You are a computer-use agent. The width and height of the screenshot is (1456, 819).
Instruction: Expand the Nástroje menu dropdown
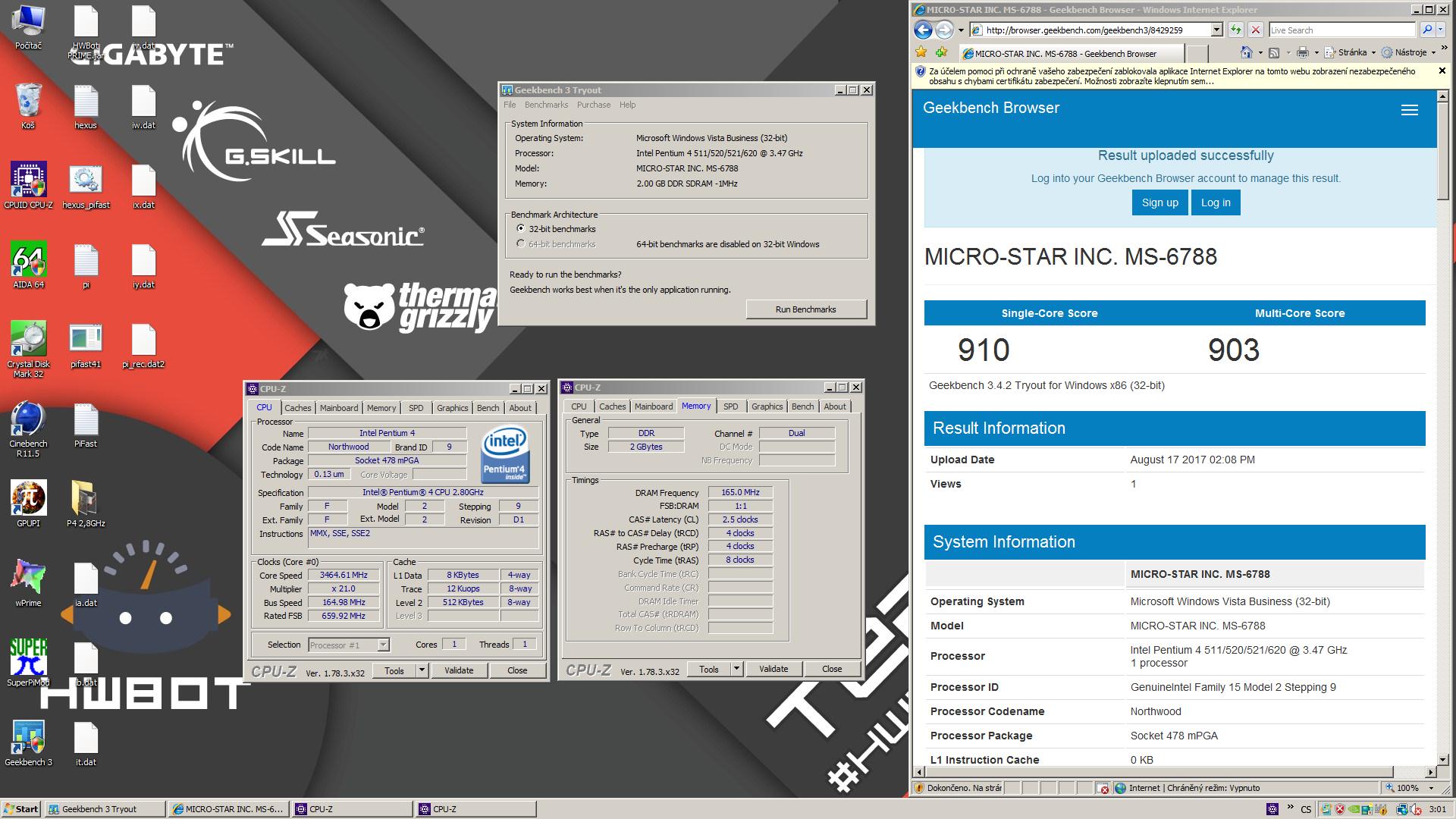click(1433, 52)
